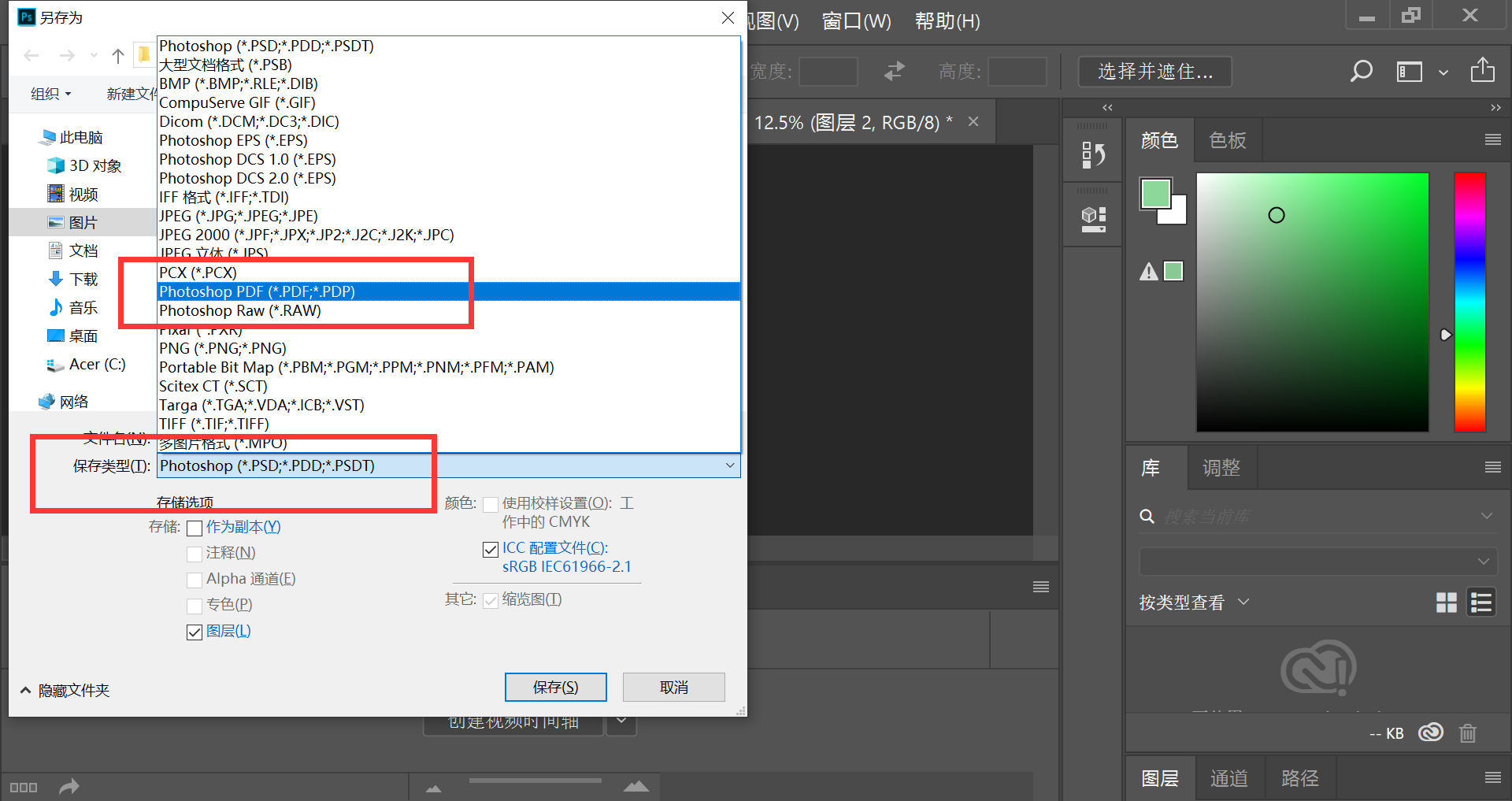The image size is (1512, 801).
Task: Open the History panel icon in collapsed dock
Action: [x=1093, y=155]
